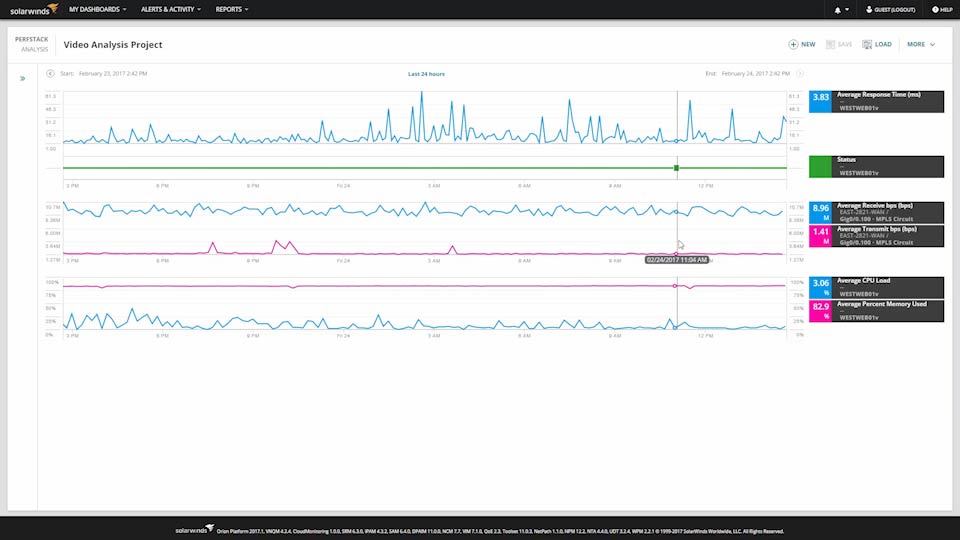Open the My Dashboards menu
This screenshot has width=960, height=540.
coord(97,9)
